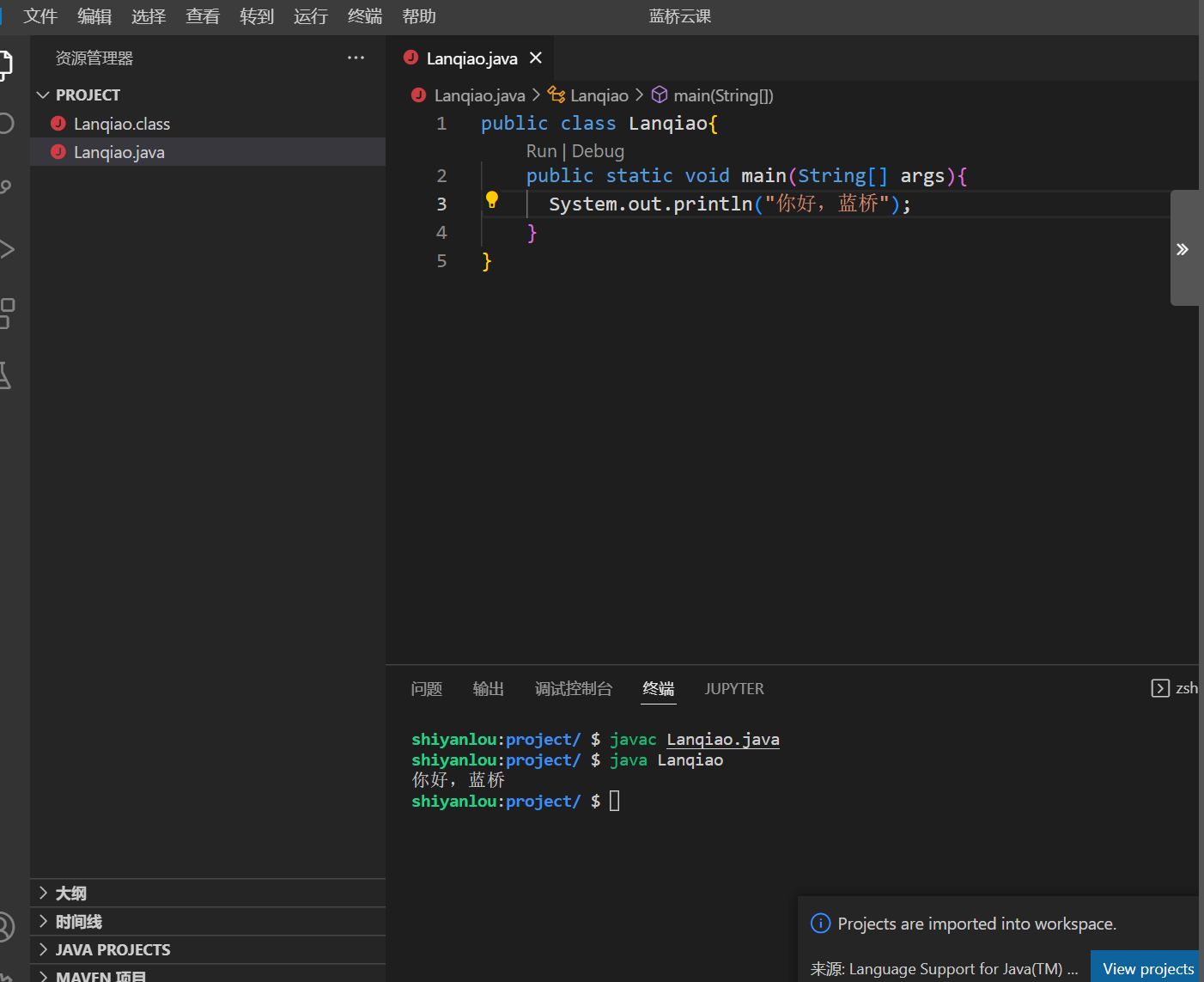
Task: Open the Accounts icon in activity bar
Action: pyautogui.click(x=5, y=927)
